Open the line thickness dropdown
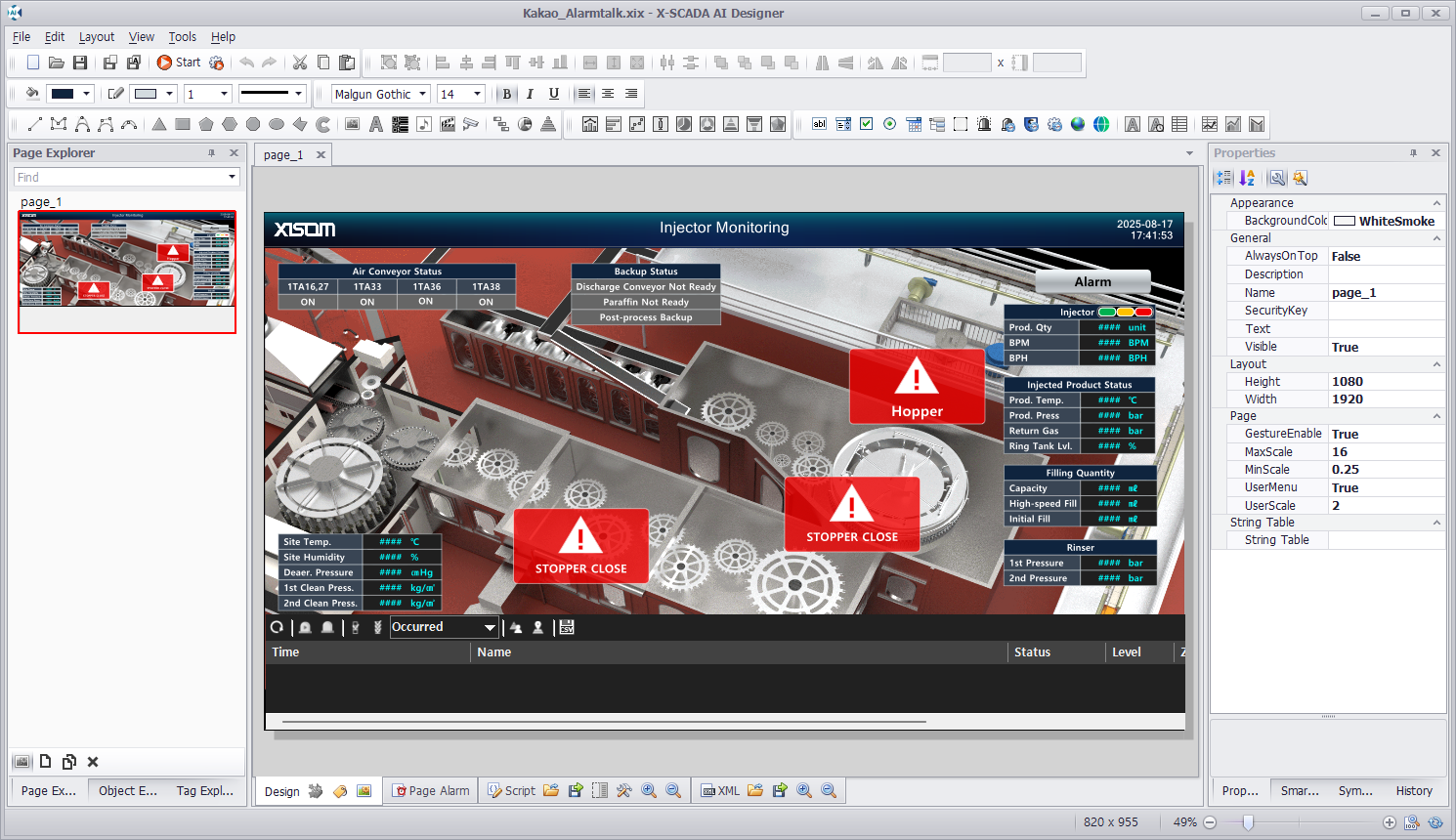The height and width of the screenshot is (840, 1456). 224,94
